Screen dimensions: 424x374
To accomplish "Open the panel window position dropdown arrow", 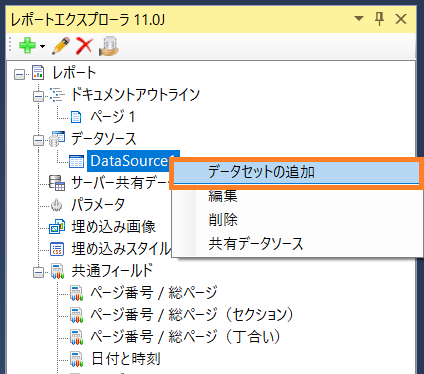I will click(x=359, y=19).
